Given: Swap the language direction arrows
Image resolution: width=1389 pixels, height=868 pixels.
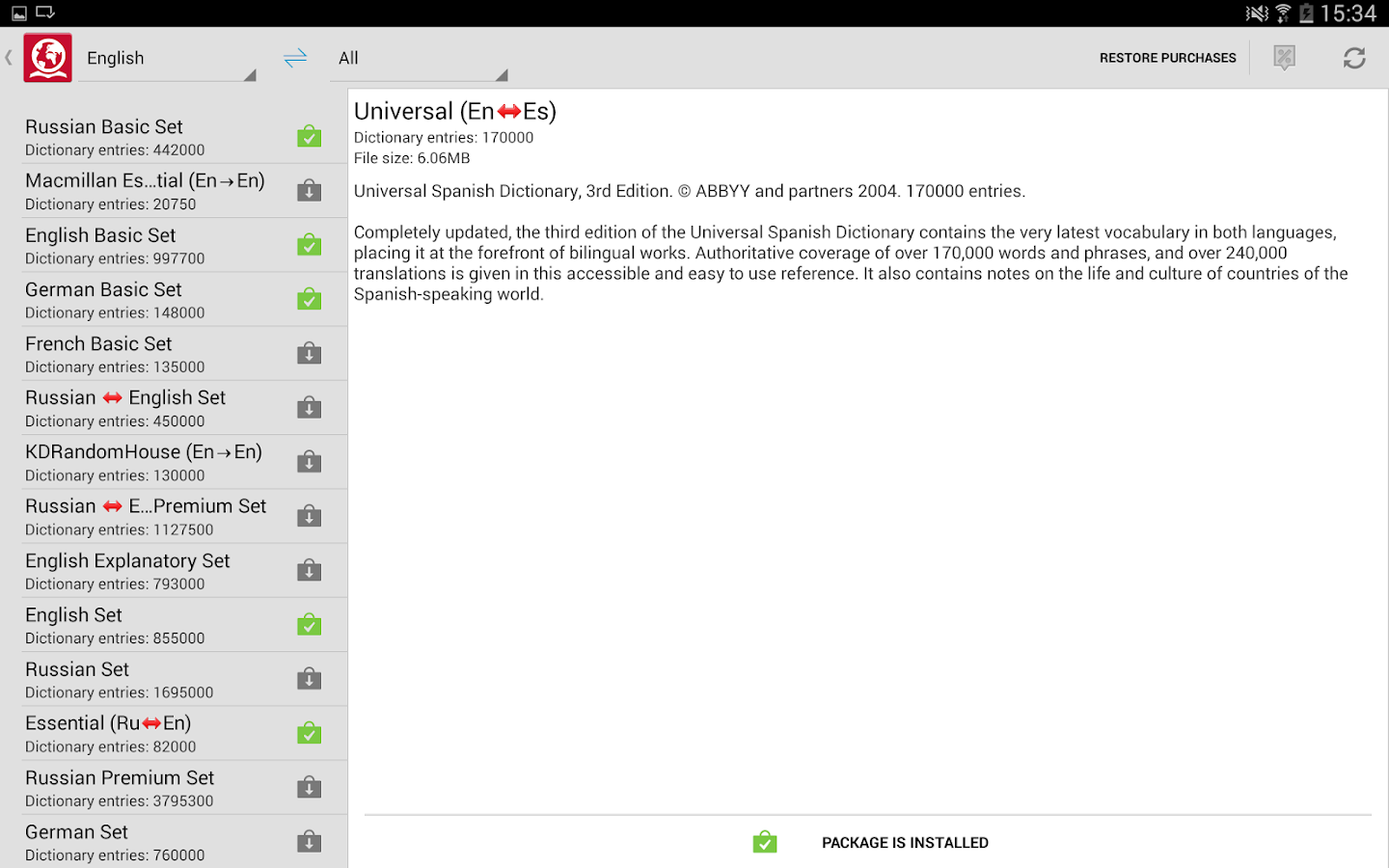Looking at the screenshot, I should tap(295, 58).
